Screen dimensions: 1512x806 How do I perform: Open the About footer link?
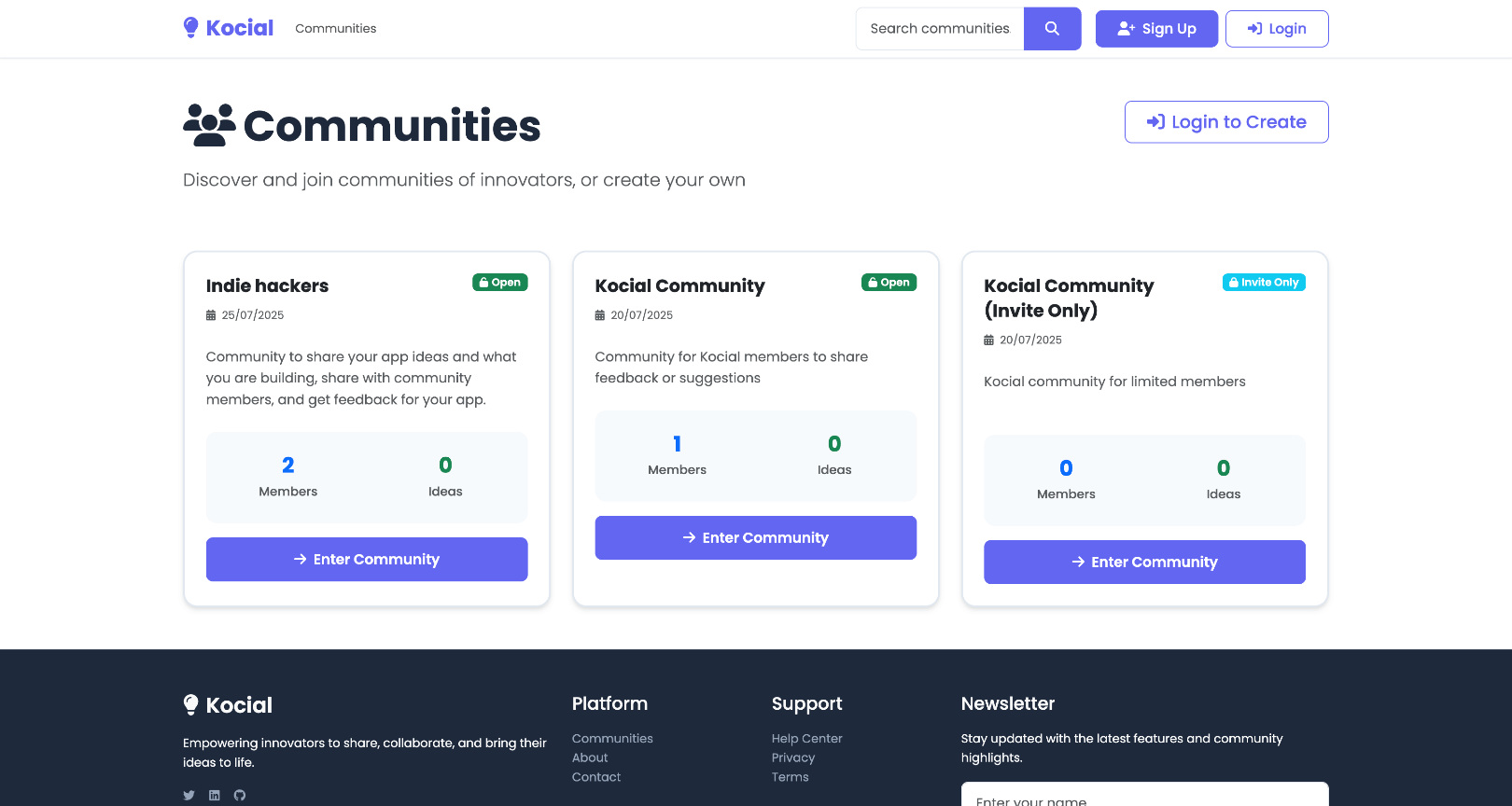590,758
